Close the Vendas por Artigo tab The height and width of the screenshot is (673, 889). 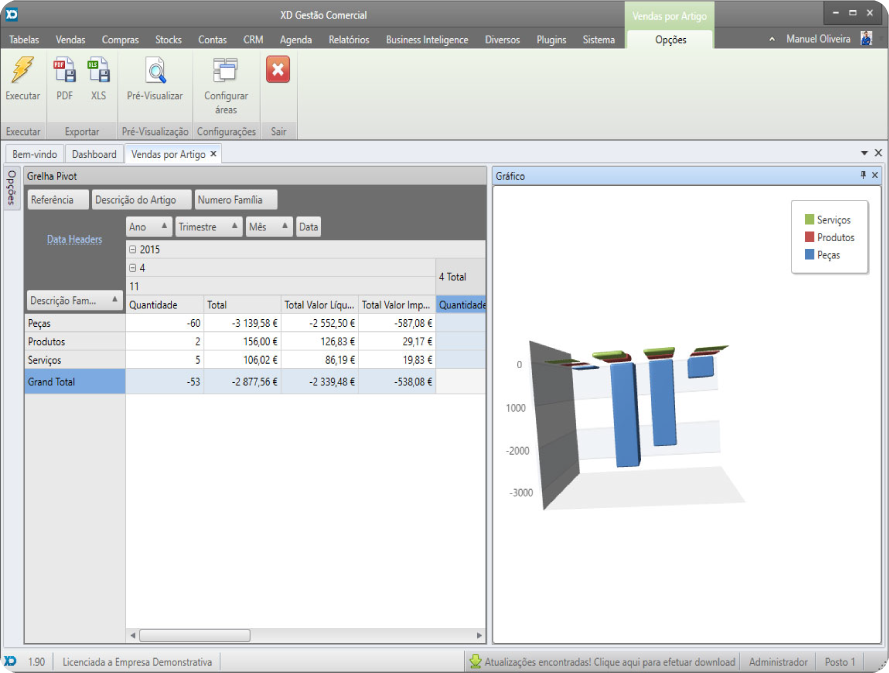[x=213, y=154]
